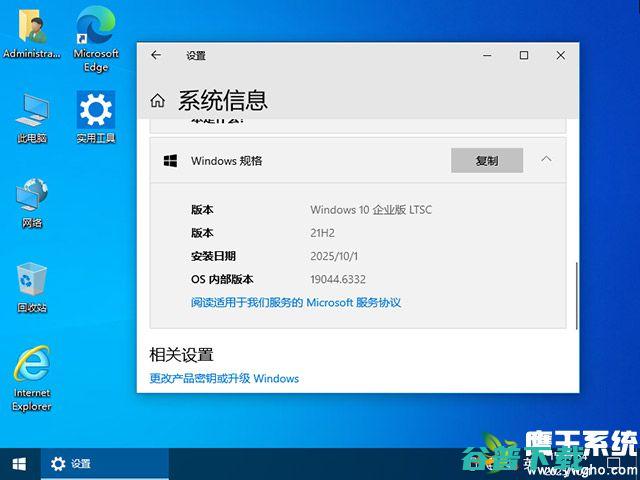Minimize the Settings window
The height and width of the screenshot is (480, 640).
point(487,55)
